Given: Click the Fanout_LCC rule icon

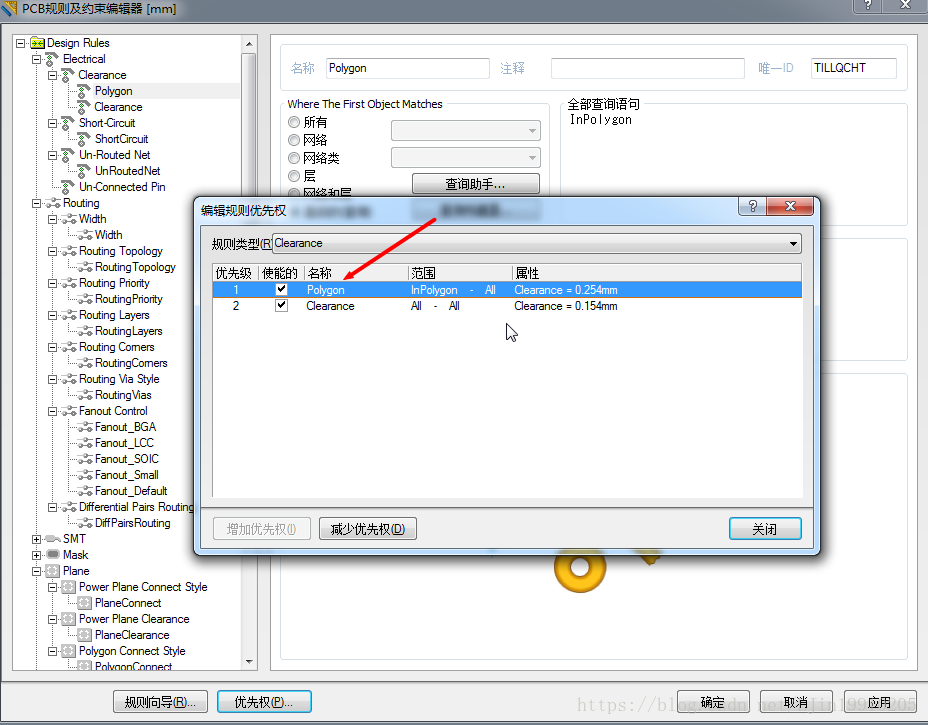Looking at the screenshot, I should [x=85, y=443].
